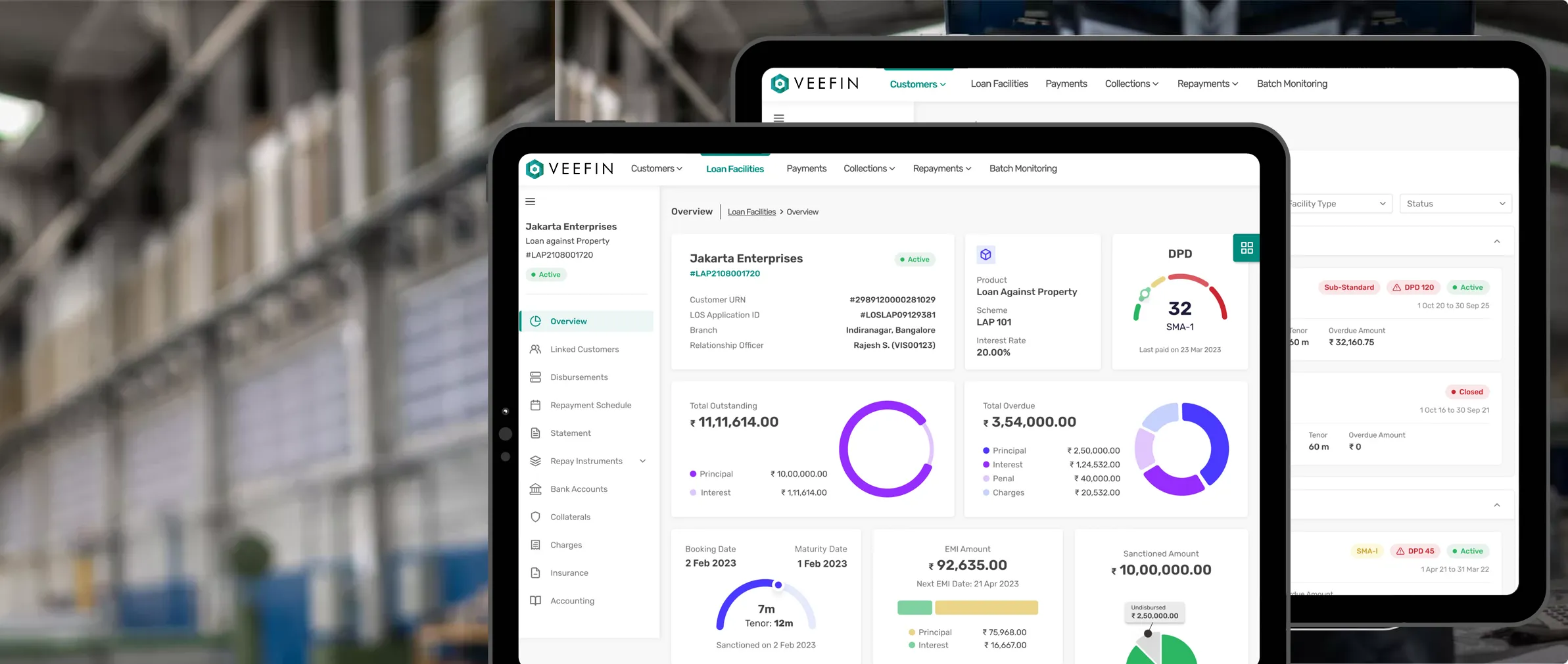This screenshot has width=1568, height=664.
Task: Click the Tenor progress arc marker dot
Action: 778,585
